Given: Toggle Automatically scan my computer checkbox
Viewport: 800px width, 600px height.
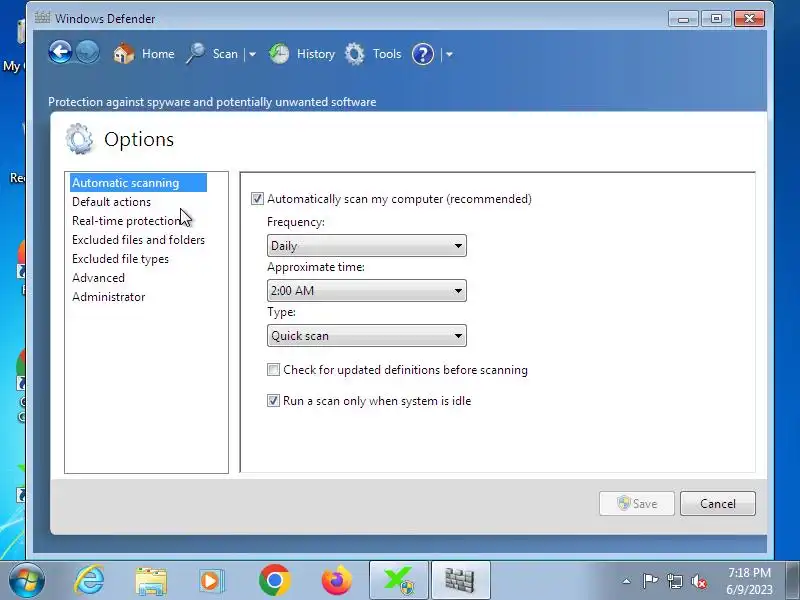Looking at the screenshot, I should [x=257, y=198].
